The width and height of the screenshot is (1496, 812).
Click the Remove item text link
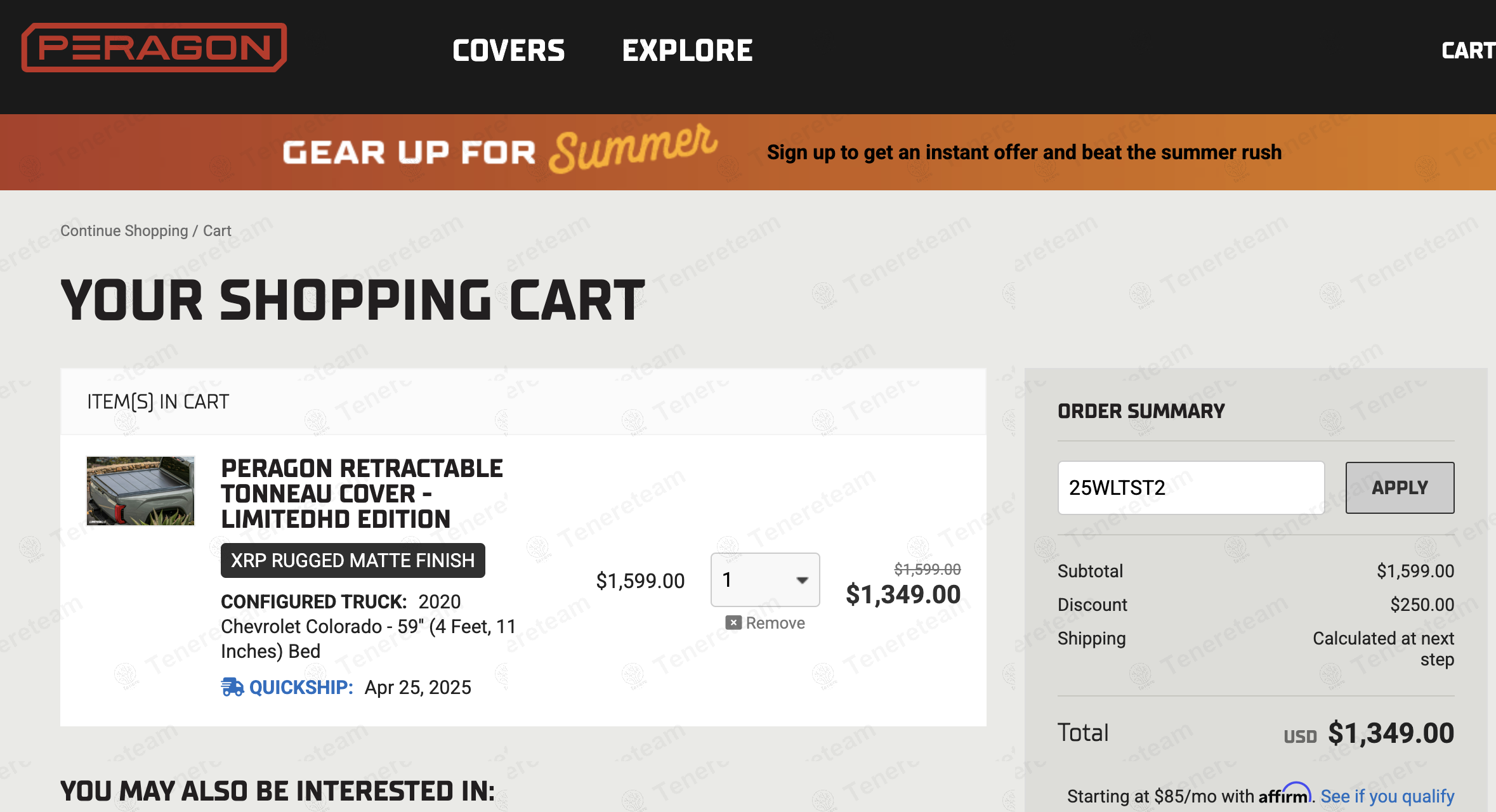(775, 623)
